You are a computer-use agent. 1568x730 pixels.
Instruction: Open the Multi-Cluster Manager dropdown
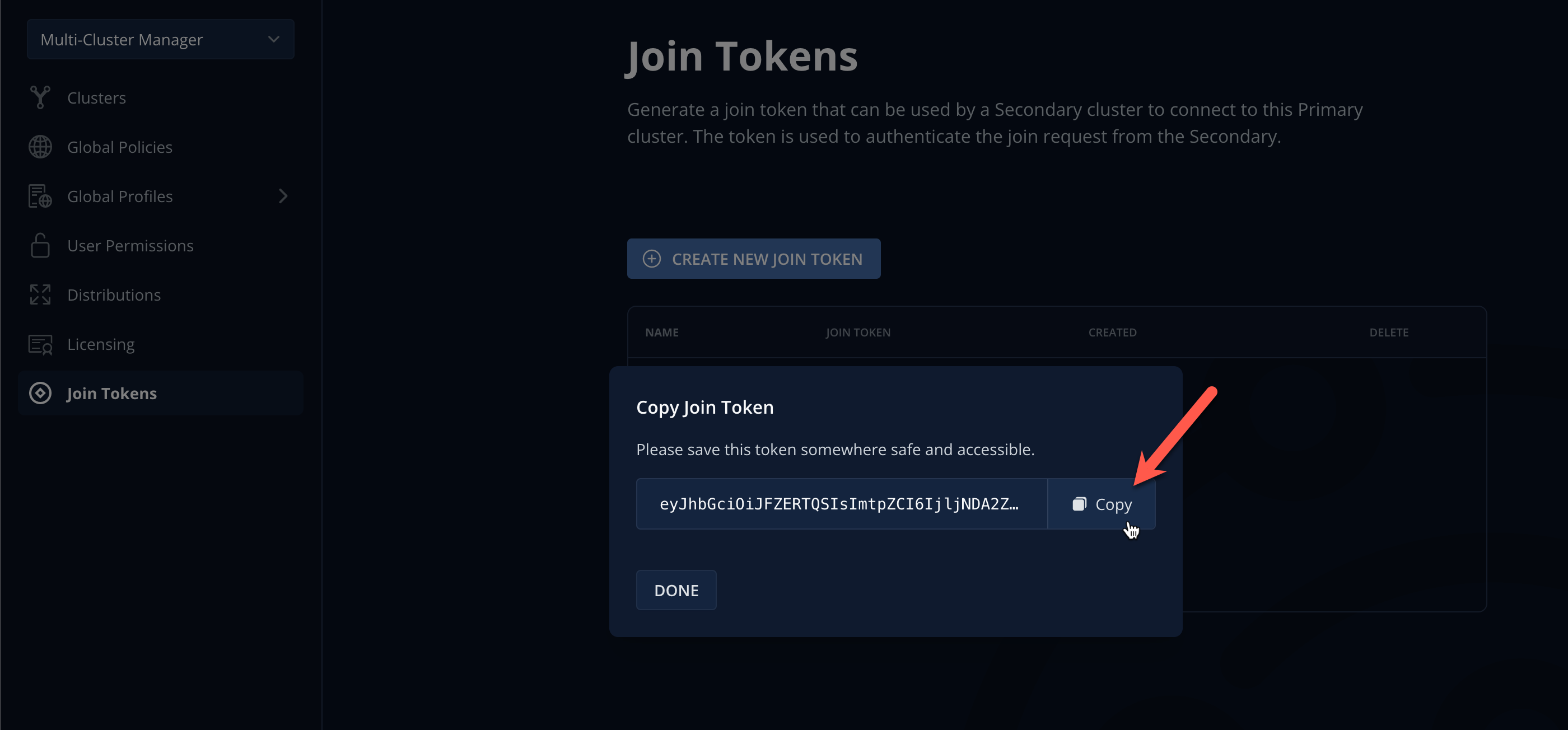click(x=160, y=39)
